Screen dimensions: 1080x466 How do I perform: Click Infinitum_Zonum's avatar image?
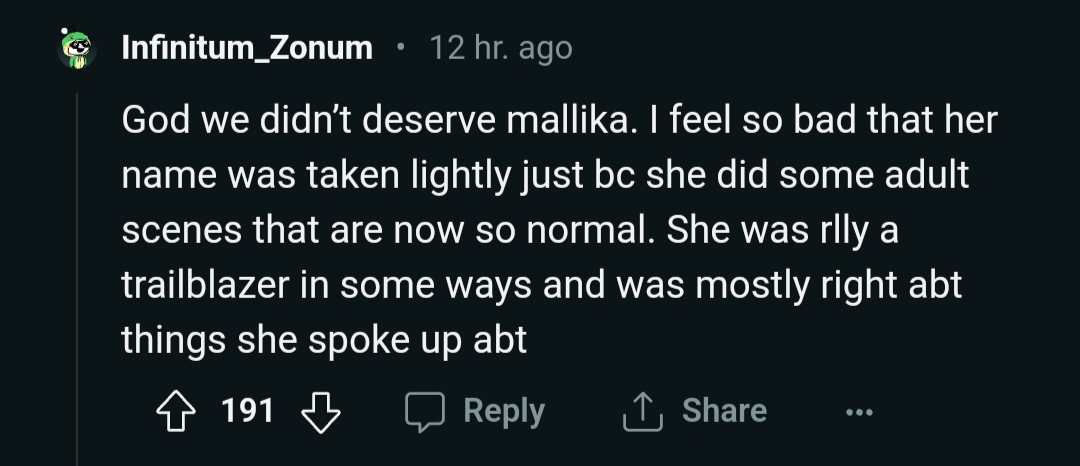(74, 47)
